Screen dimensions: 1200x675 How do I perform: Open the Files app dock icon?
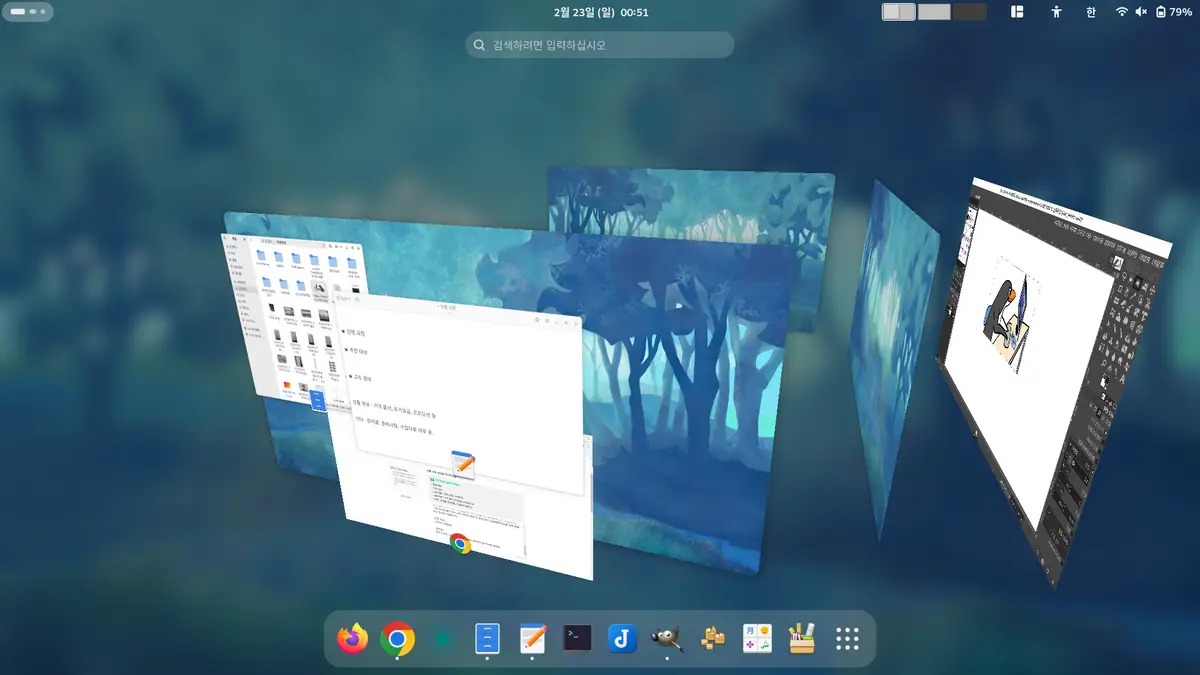coord(487,639)
